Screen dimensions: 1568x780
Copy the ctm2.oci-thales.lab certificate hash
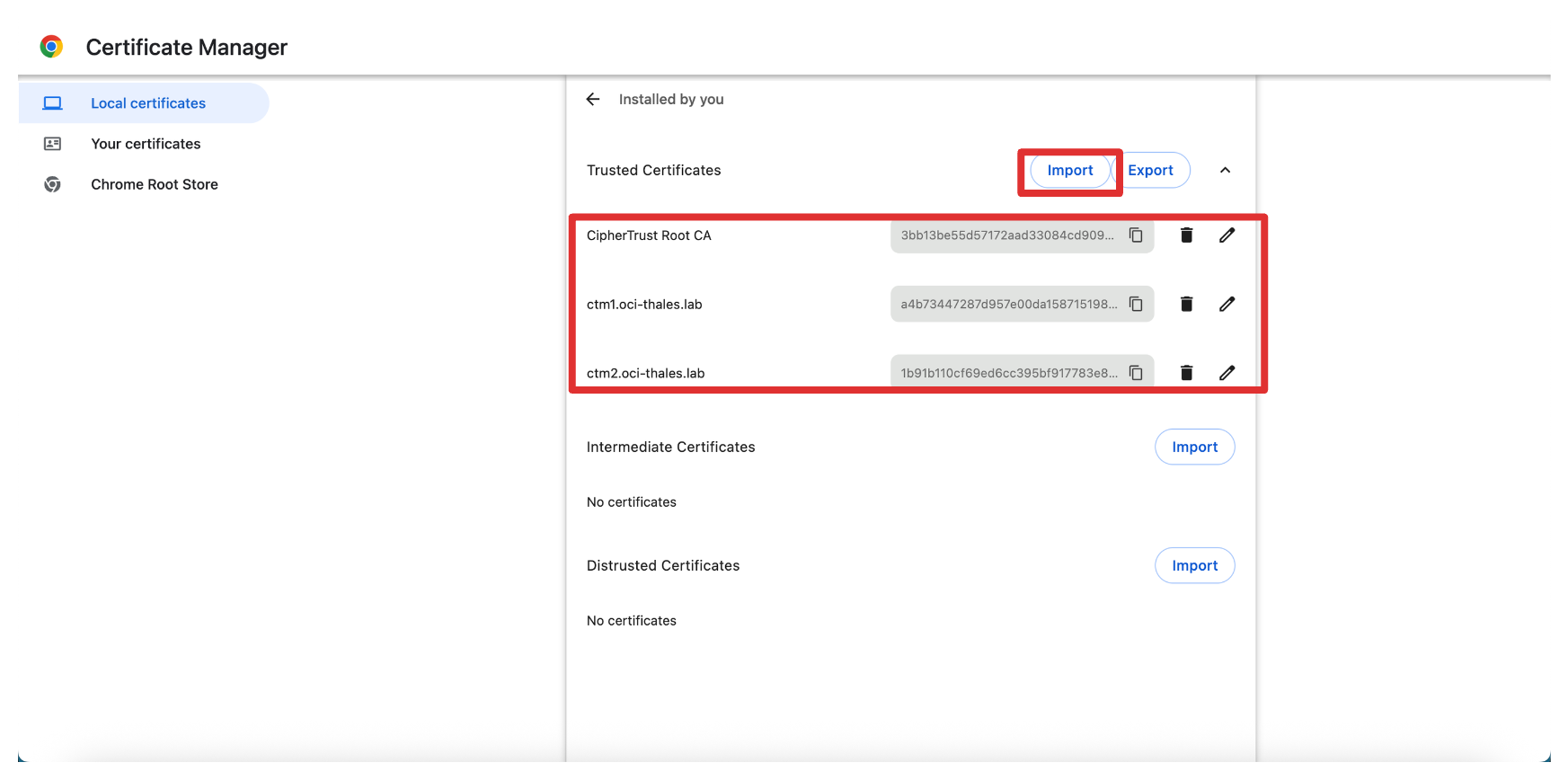point(1136,373)
